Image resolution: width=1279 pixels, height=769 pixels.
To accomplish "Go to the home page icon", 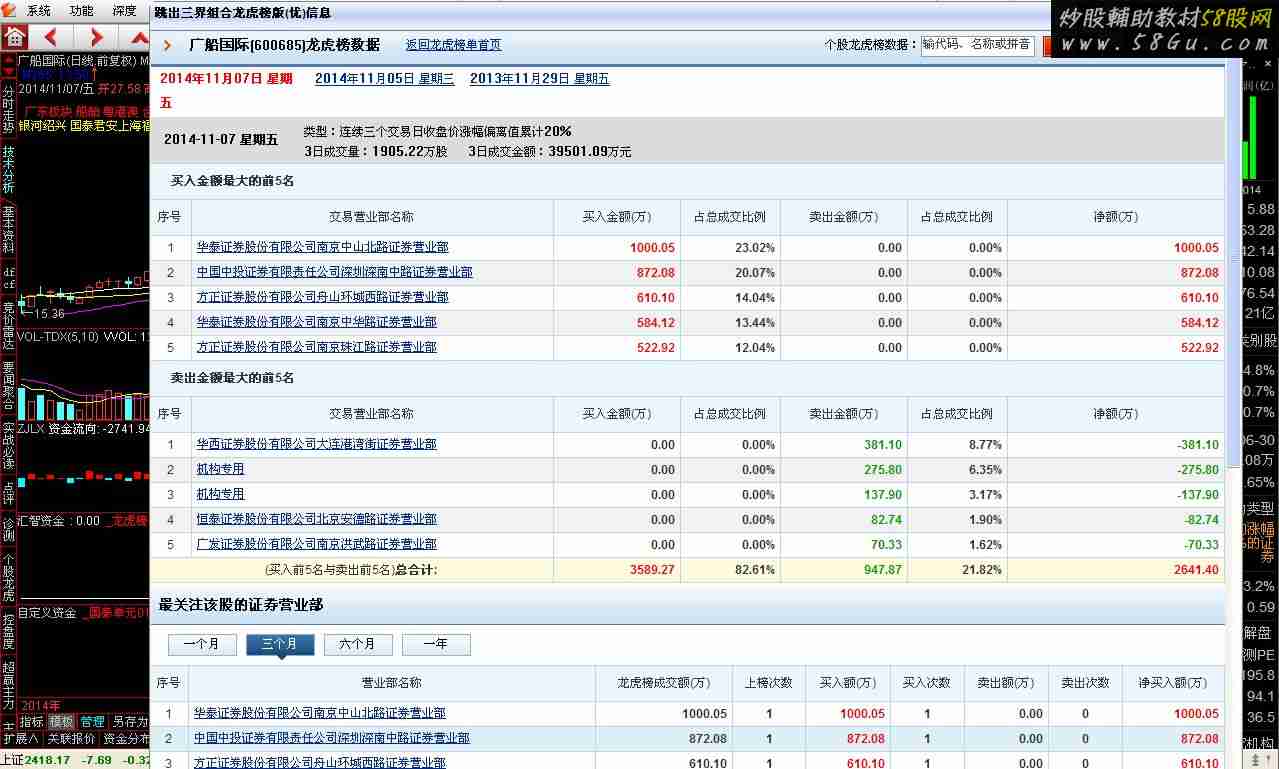I will pos(15,38).
